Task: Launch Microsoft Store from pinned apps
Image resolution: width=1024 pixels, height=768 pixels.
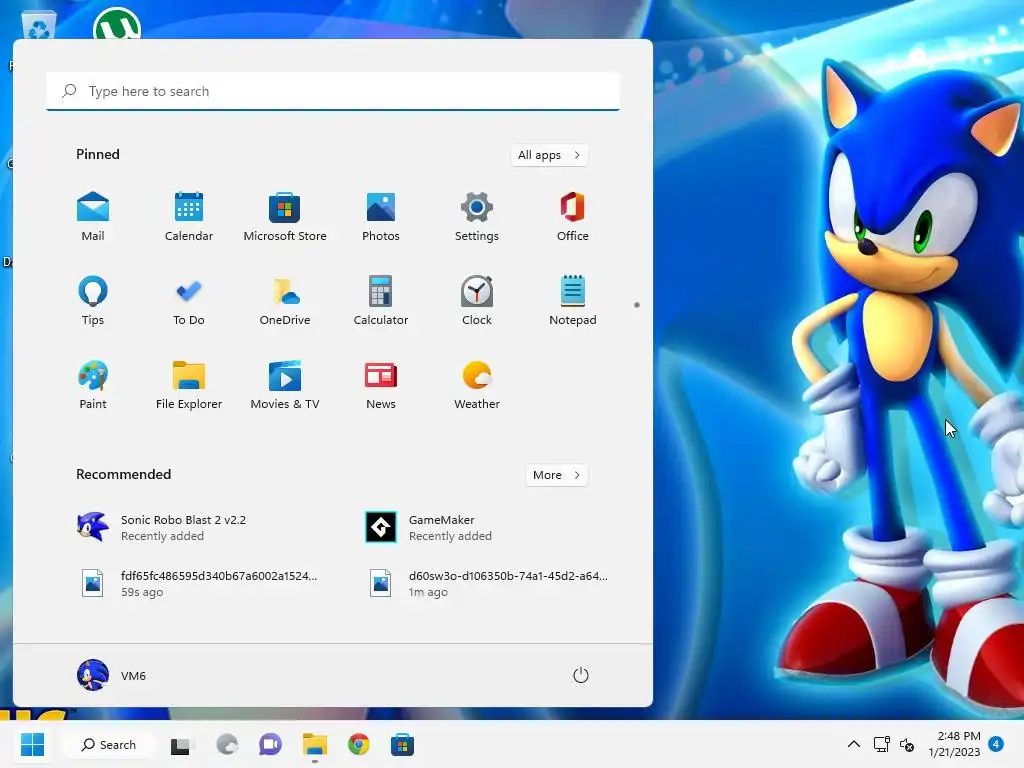Action: coord(285,217)
